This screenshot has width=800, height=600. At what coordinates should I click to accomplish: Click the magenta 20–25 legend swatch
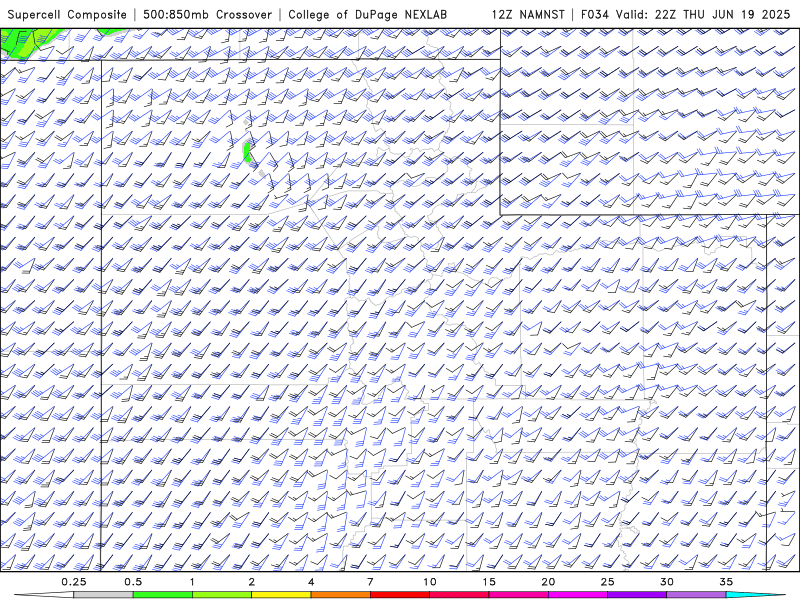coord(578,595)
